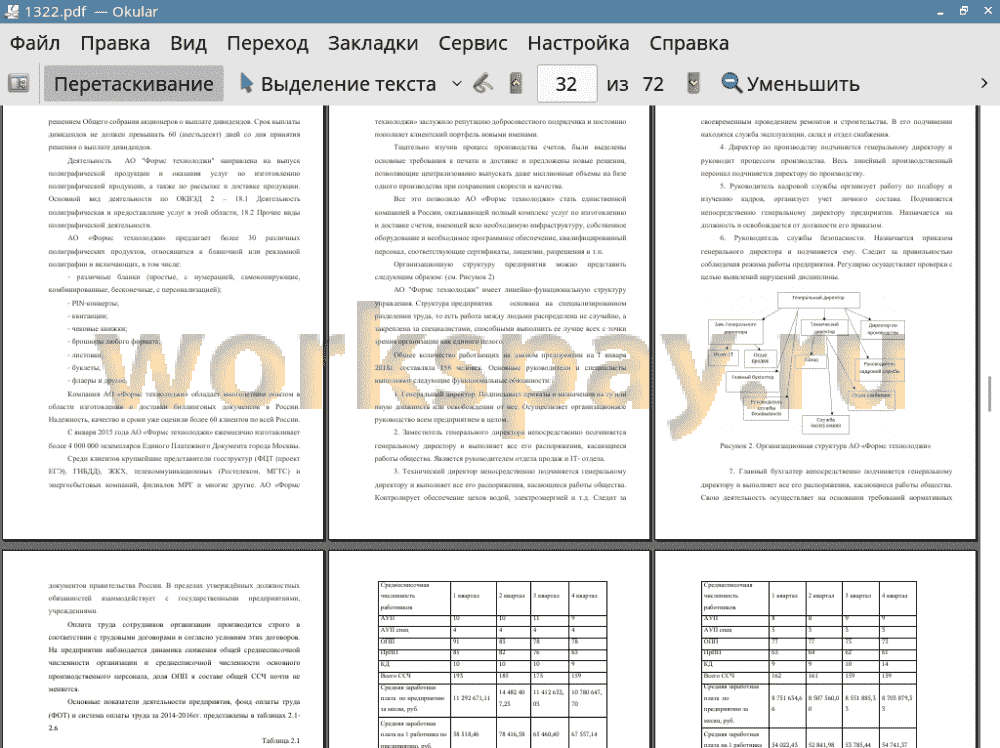Toggle the sidebar panel icon
Screen dimensions: 1000x748
[x=18, y=84]
